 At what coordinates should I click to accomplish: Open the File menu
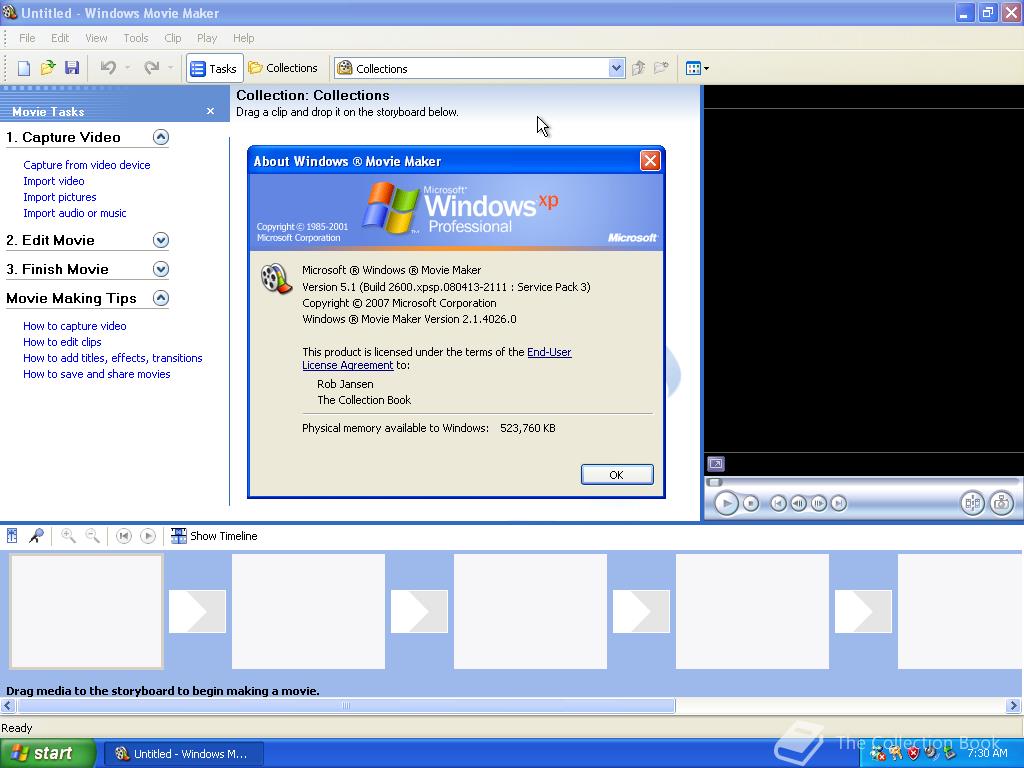click(27, 38)
